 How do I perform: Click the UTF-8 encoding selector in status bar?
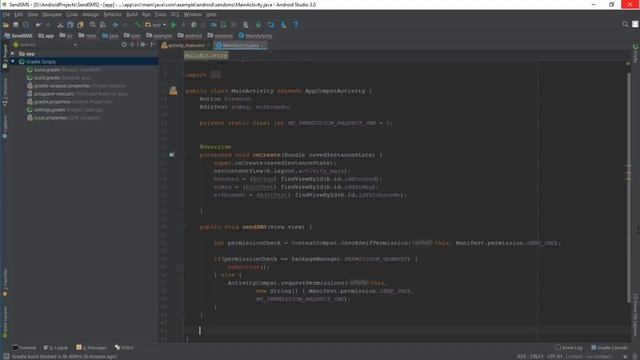tap(555, 356)
